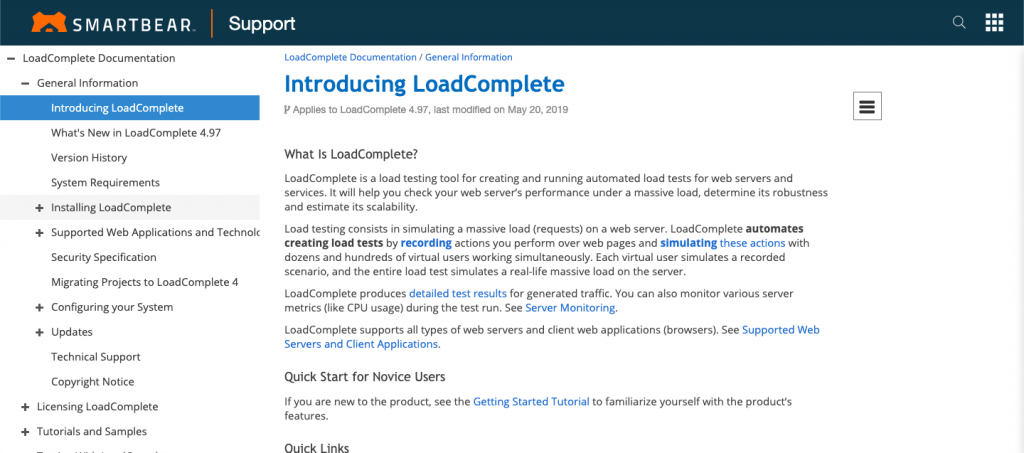Expand Supported Web Applications node
Image resolution: width=1024 pixels, height=453 pixels.
tap(40, 232)
